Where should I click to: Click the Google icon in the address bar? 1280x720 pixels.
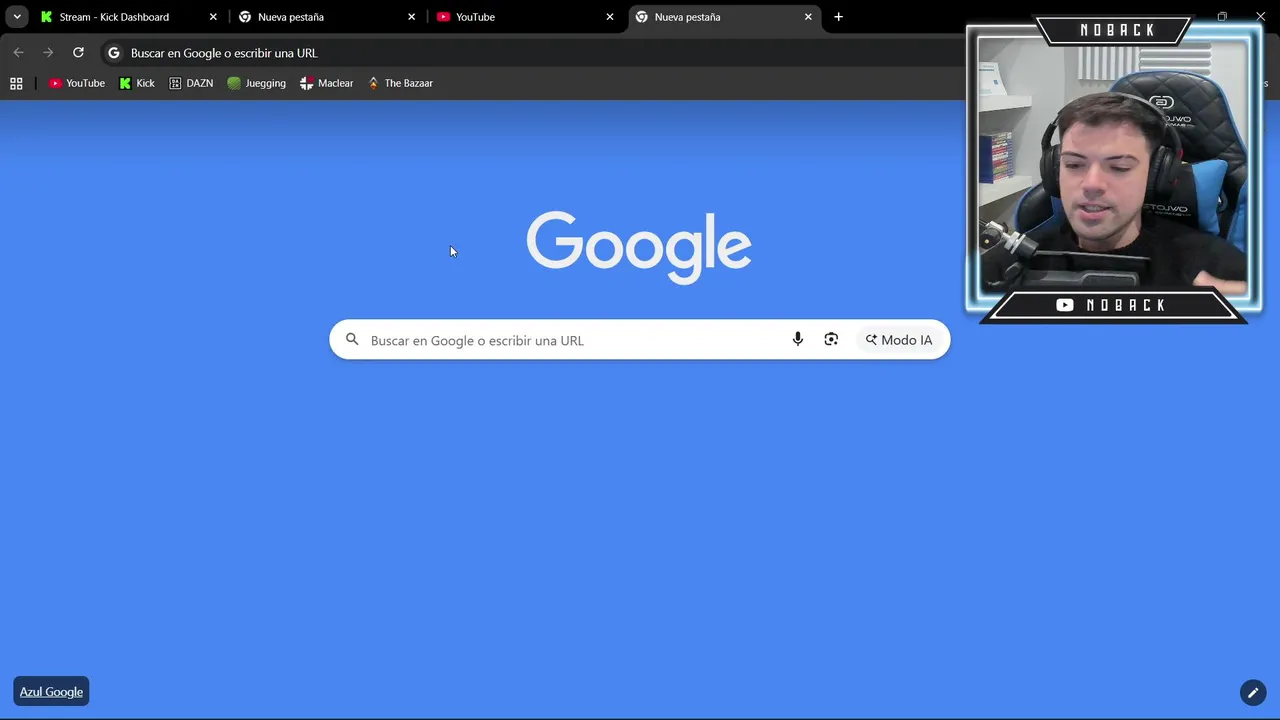114,53
